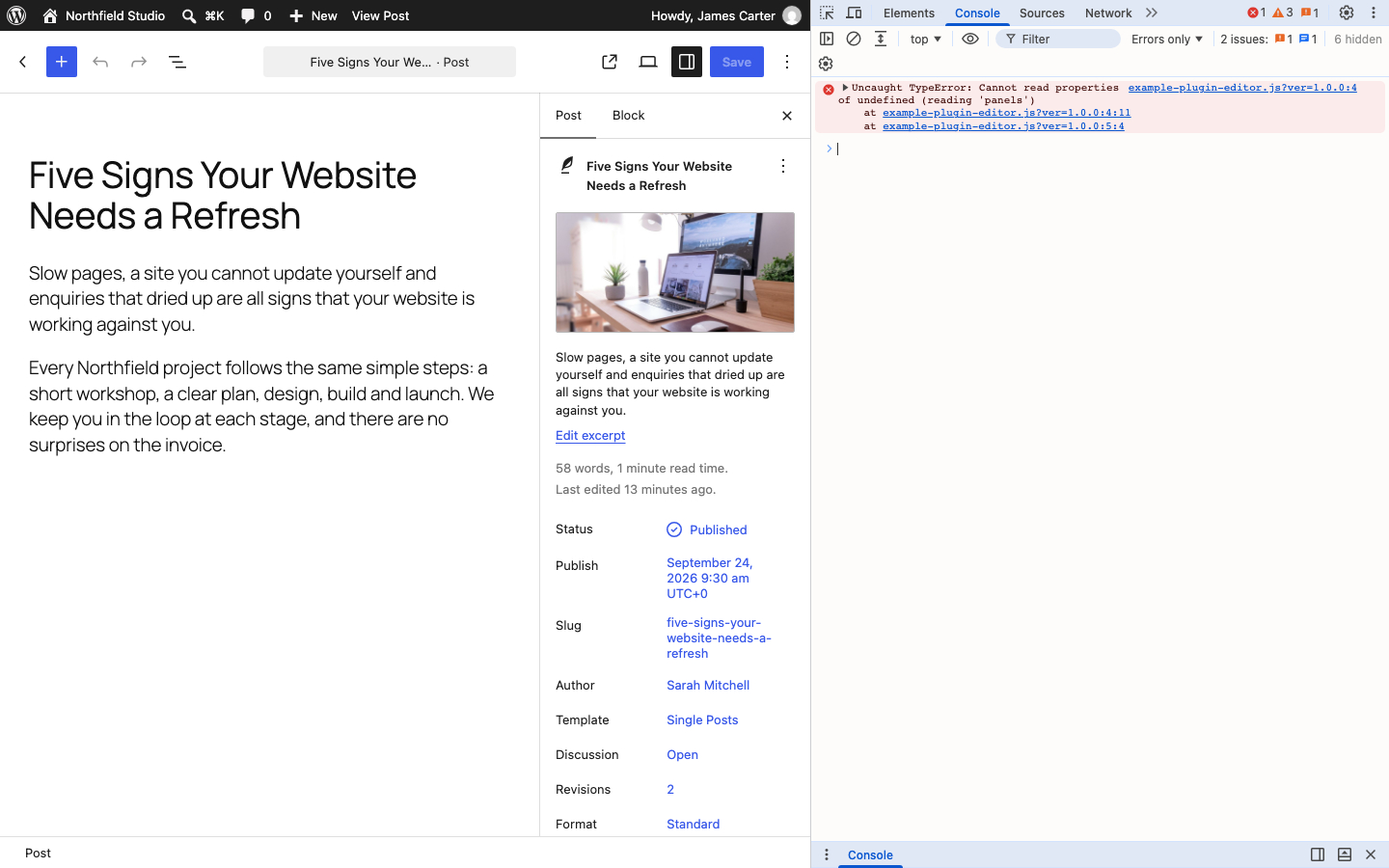Expand the Uncaught TypeError message
The image size is (1389, 868).
(x=845, y=88)
